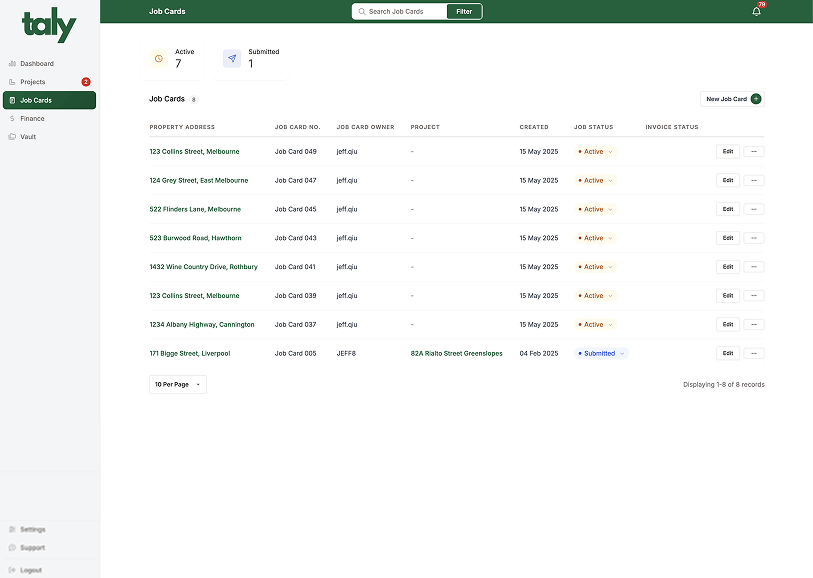Open more options for Job Card 047
Screen dimensions: 813x578
click(x=753, y=180)
